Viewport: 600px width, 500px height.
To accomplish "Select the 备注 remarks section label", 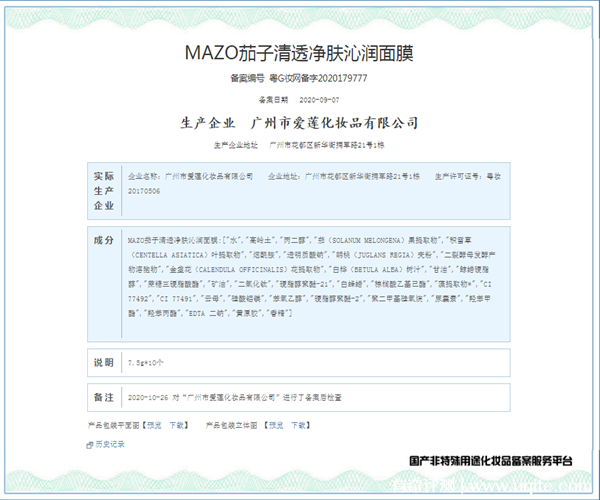I will click(103, 397).
